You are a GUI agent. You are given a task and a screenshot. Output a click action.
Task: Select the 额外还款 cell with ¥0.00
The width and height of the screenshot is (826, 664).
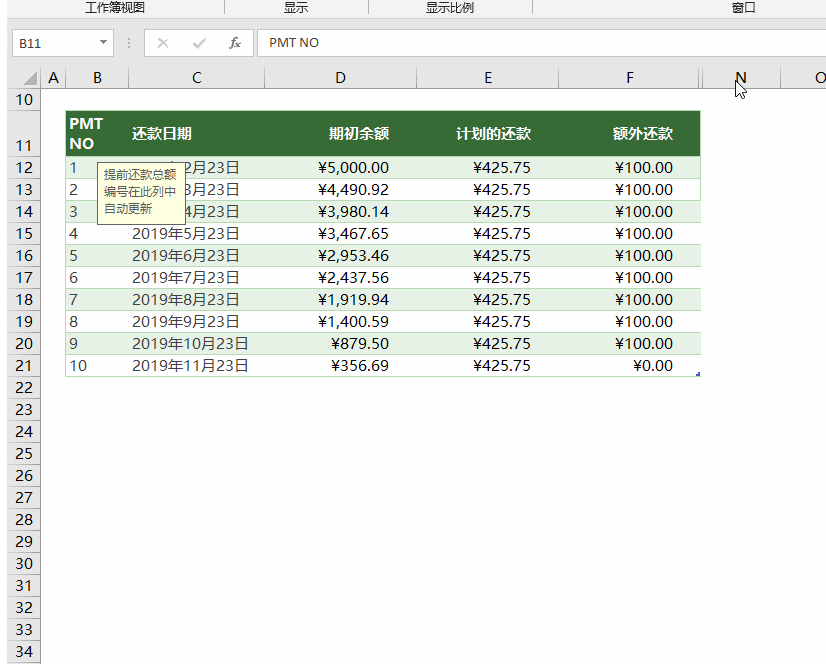tap(630, 366)
